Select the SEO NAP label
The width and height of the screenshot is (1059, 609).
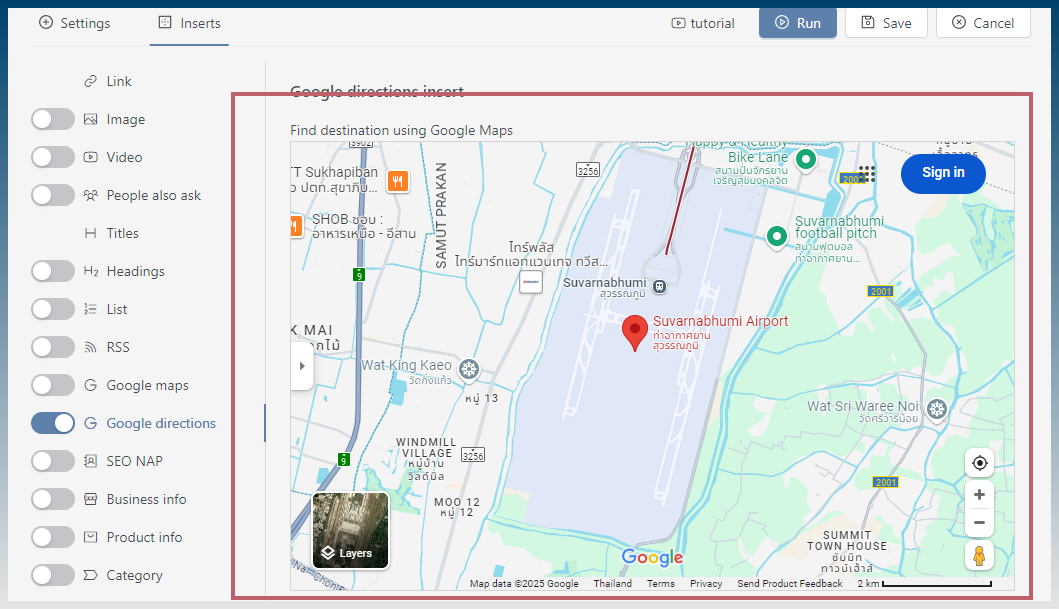click(134, 461)
